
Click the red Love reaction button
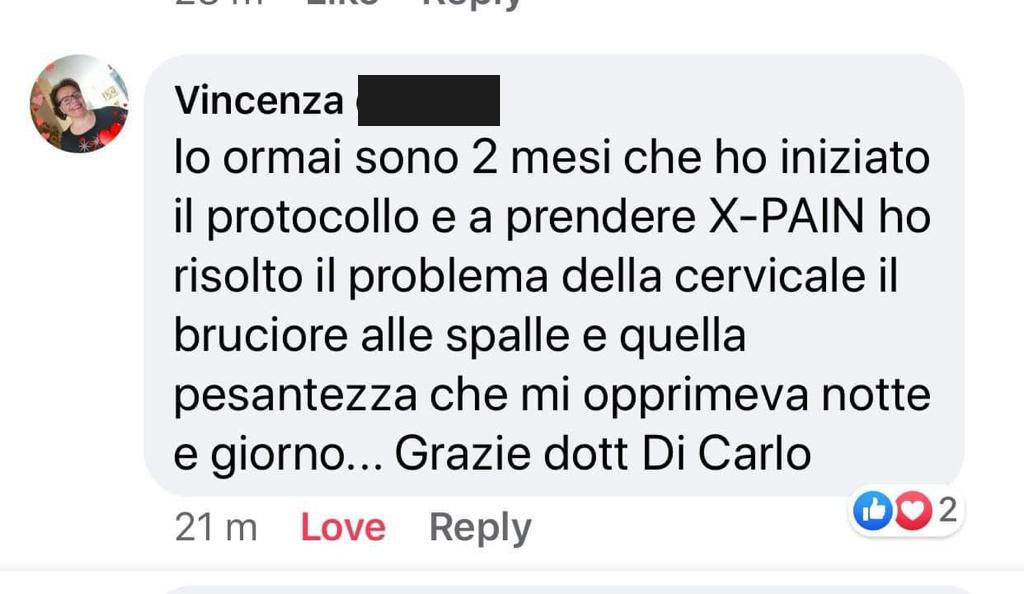pos(343,527)
